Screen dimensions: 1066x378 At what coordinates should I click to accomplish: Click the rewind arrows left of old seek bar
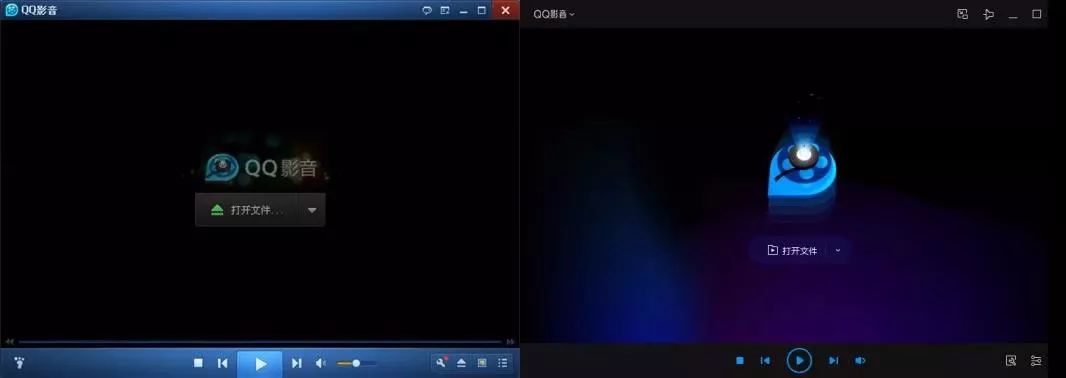pyautogui.click(x=9, y=341)
